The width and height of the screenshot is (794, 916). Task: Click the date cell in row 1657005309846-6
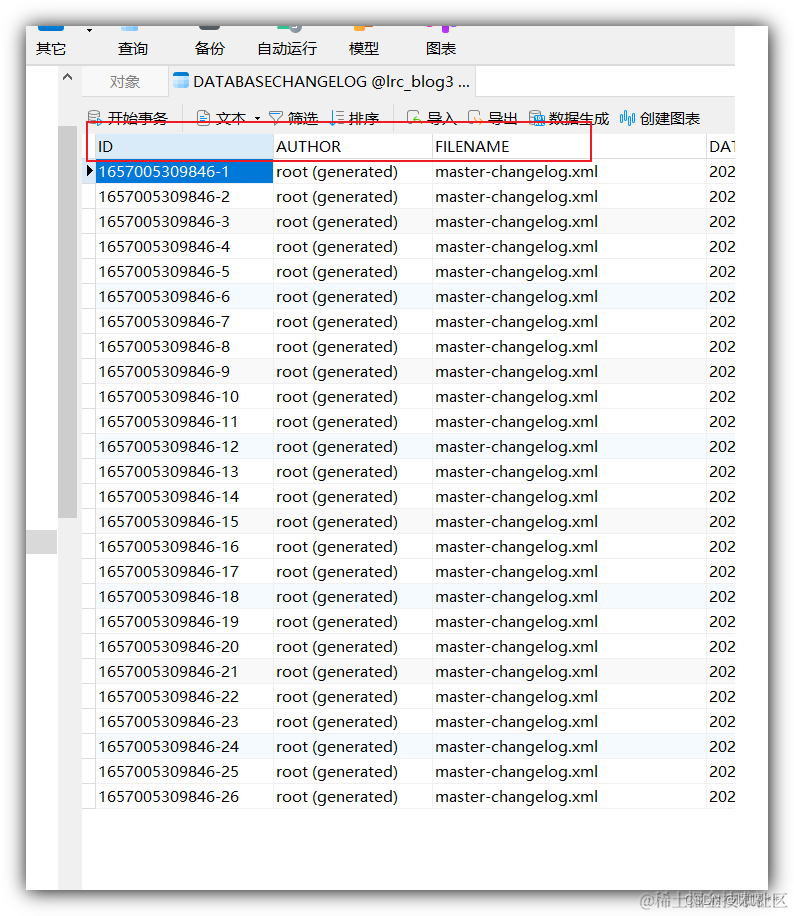[x=721, y=297]
